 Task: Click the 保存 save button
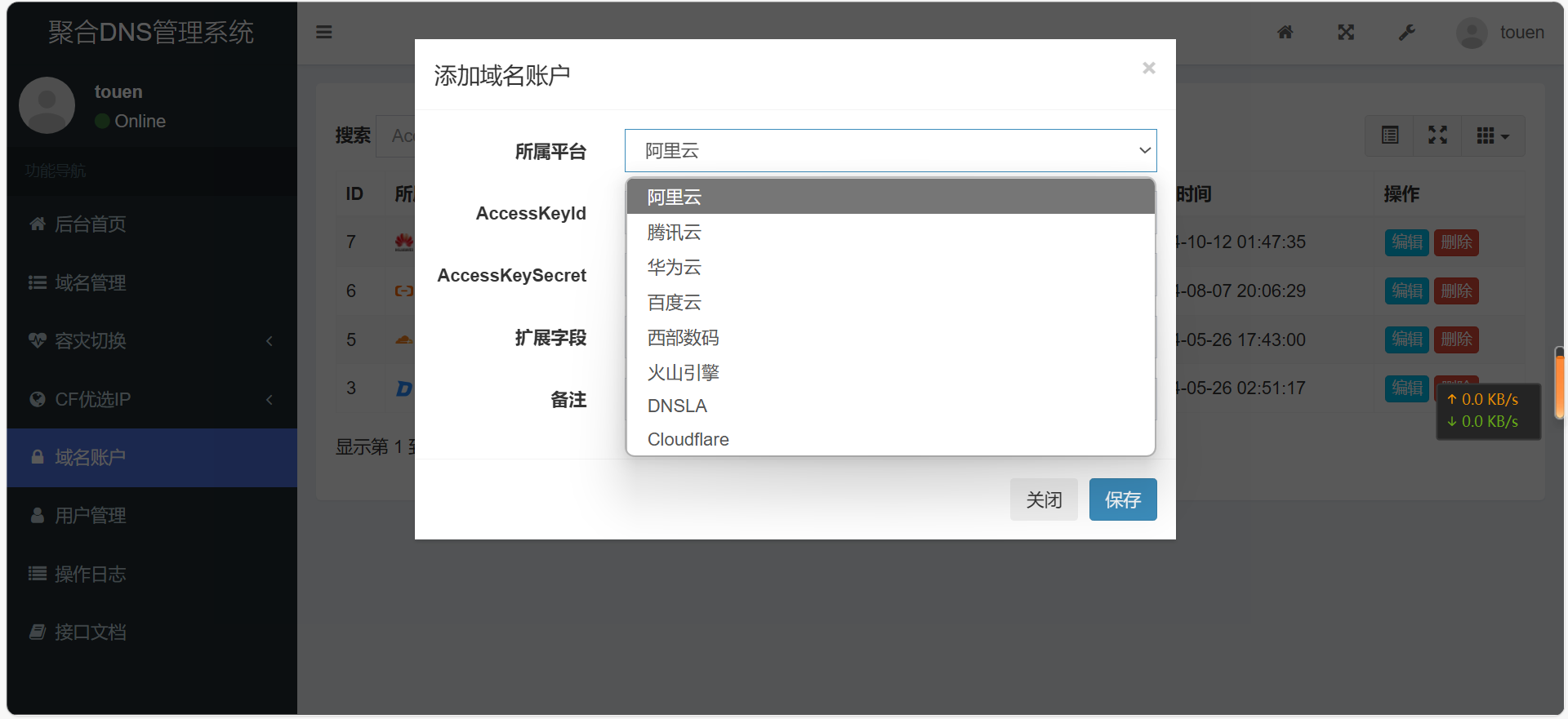pos(1122,499)
